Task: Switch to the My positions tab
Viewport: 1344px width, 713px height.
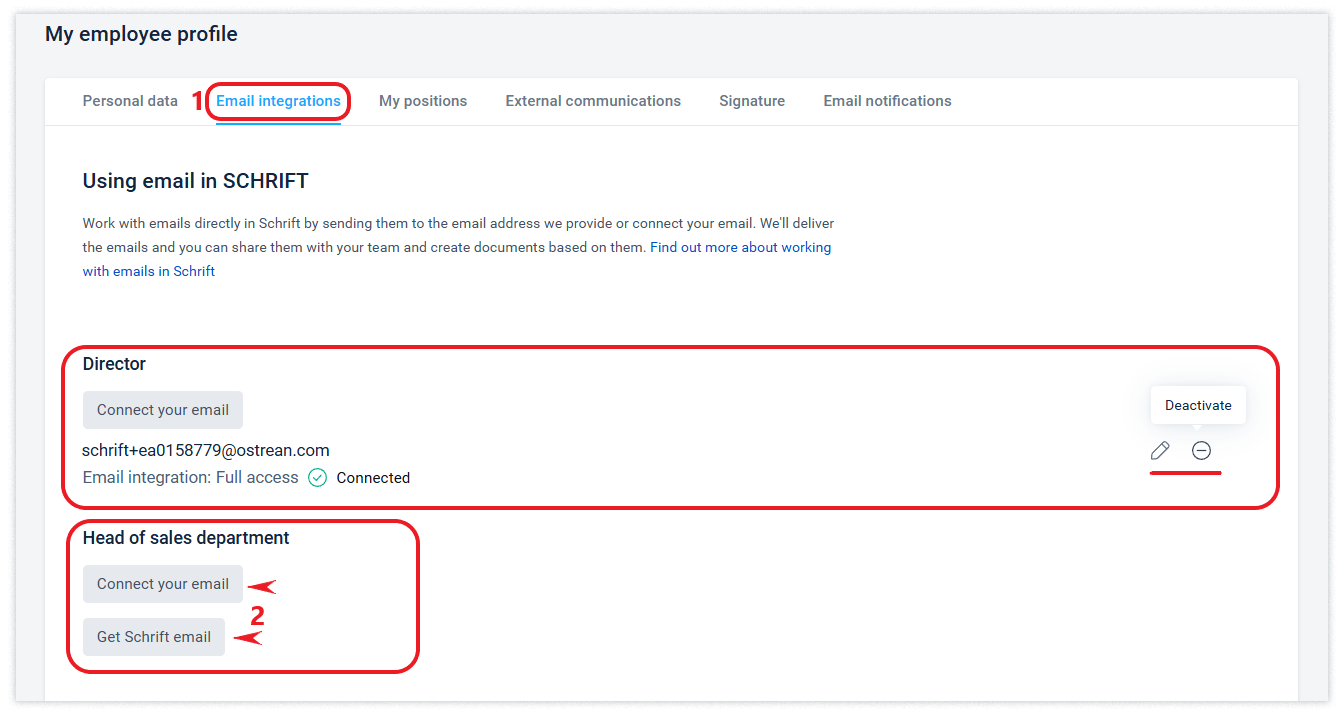Action: point(423,101)
